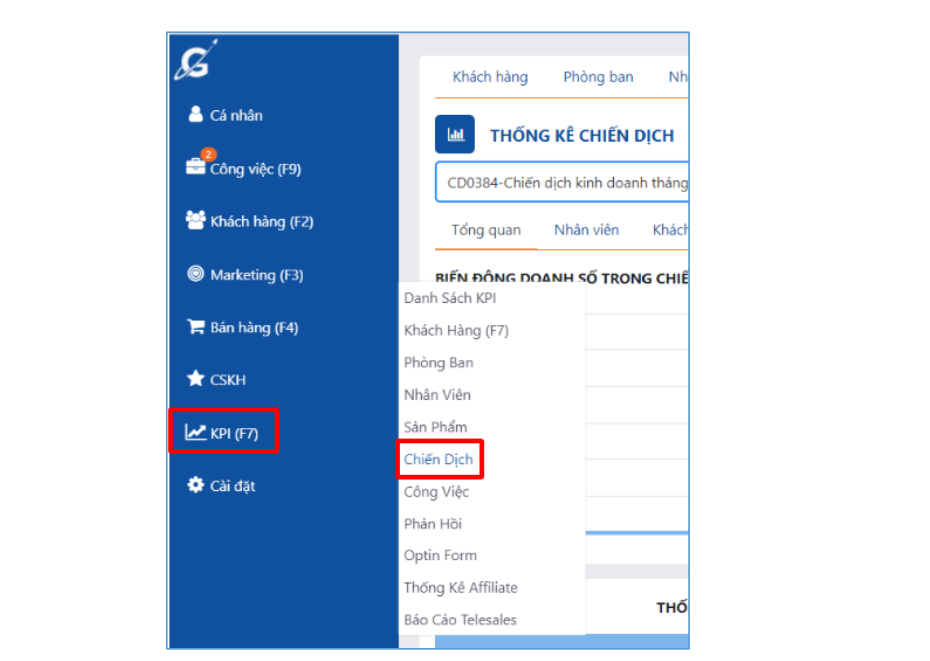
Task: Click Optin Form in the submenu
Action: [x=440, y=555]
